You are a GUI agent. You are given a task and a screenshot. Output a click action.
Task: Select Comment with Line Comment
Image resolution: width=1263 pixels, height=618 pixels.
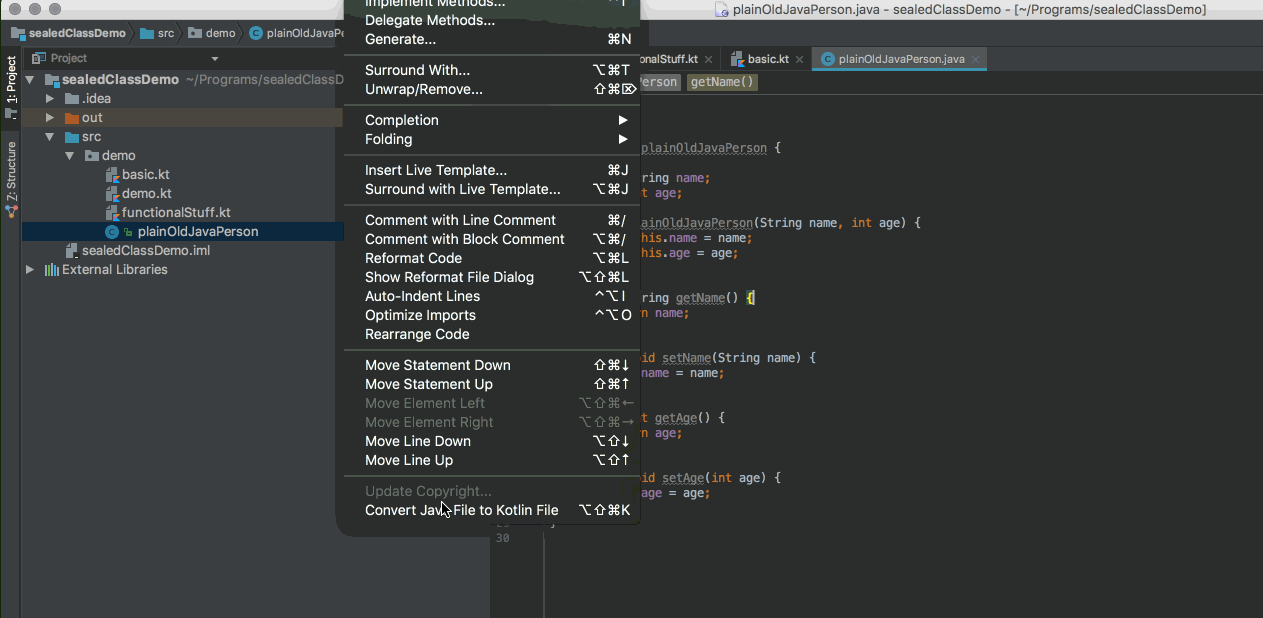pyautogui.click(x=491, y=220)
